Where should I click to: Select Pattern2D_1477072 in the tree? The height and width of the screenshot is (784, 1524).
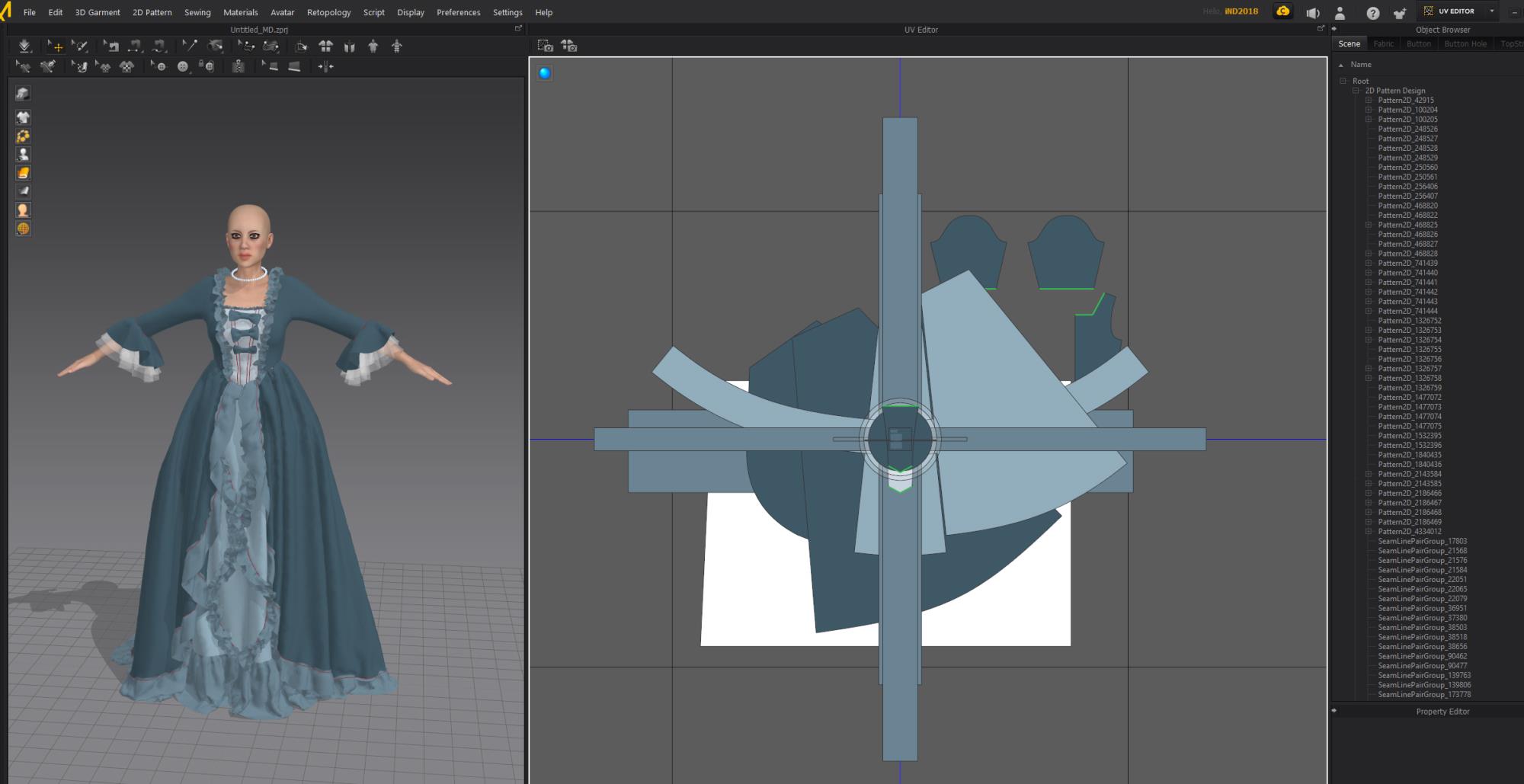1410,397
